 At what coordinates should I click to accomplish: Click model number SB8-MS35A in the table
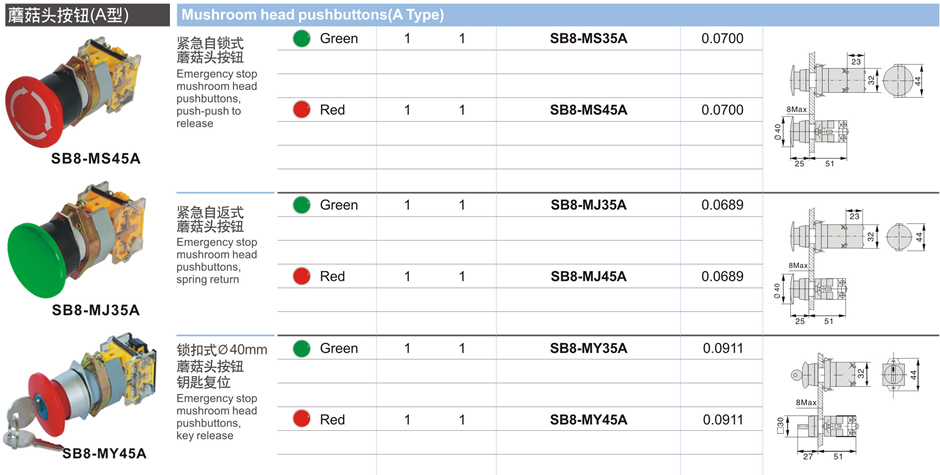point(588,39)
